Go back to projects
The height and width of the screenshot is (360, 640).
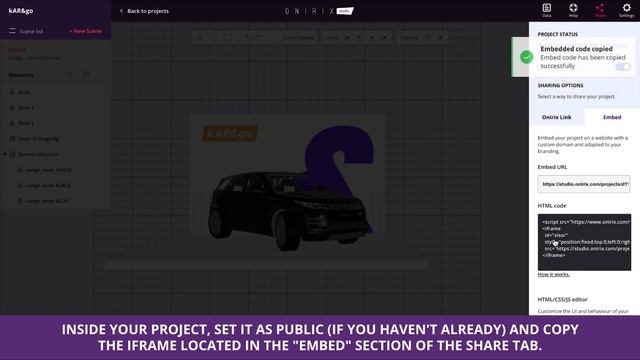tap(144, 11)
